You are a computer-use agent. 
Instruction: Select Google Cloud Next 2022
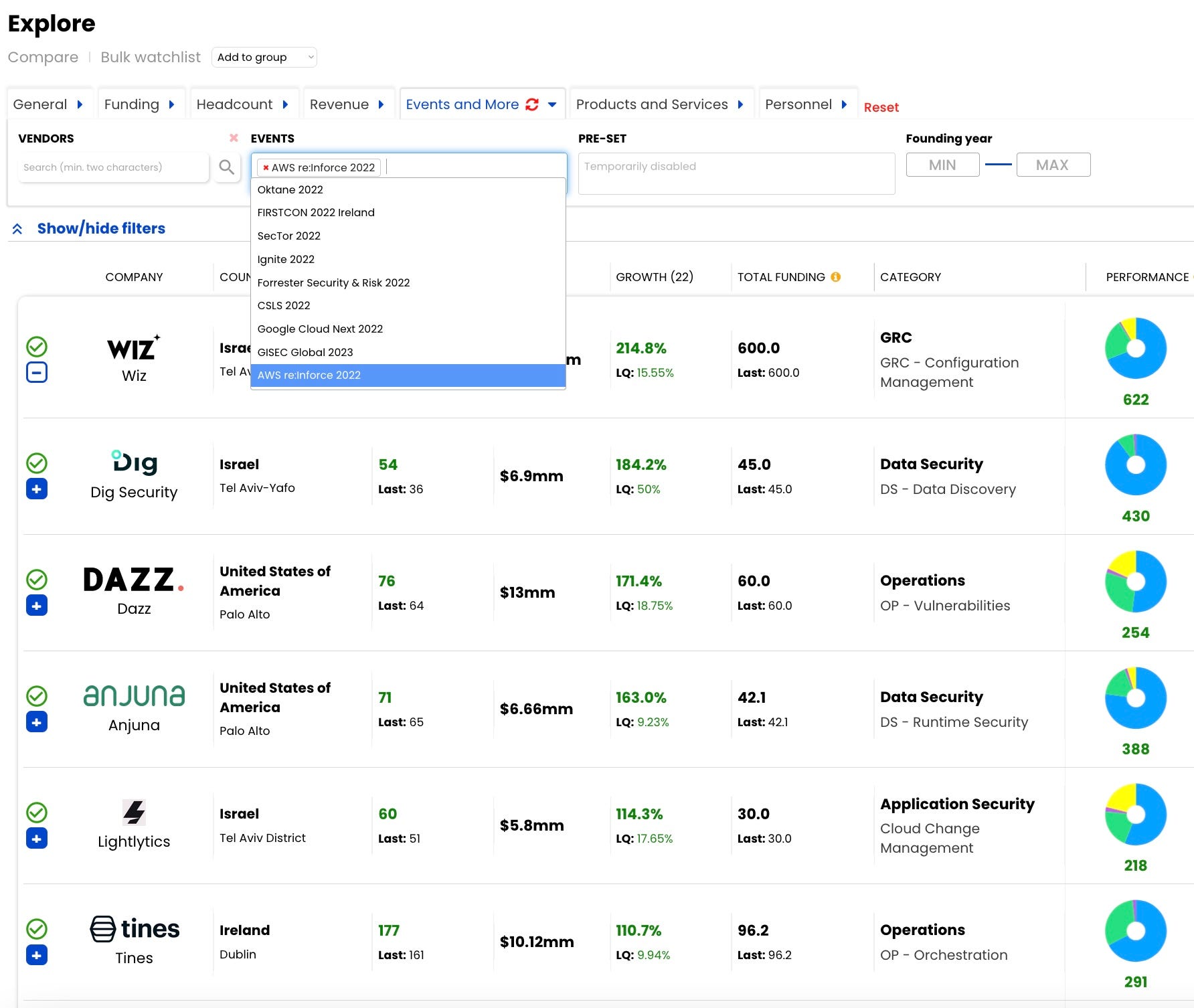click(408, 329)
